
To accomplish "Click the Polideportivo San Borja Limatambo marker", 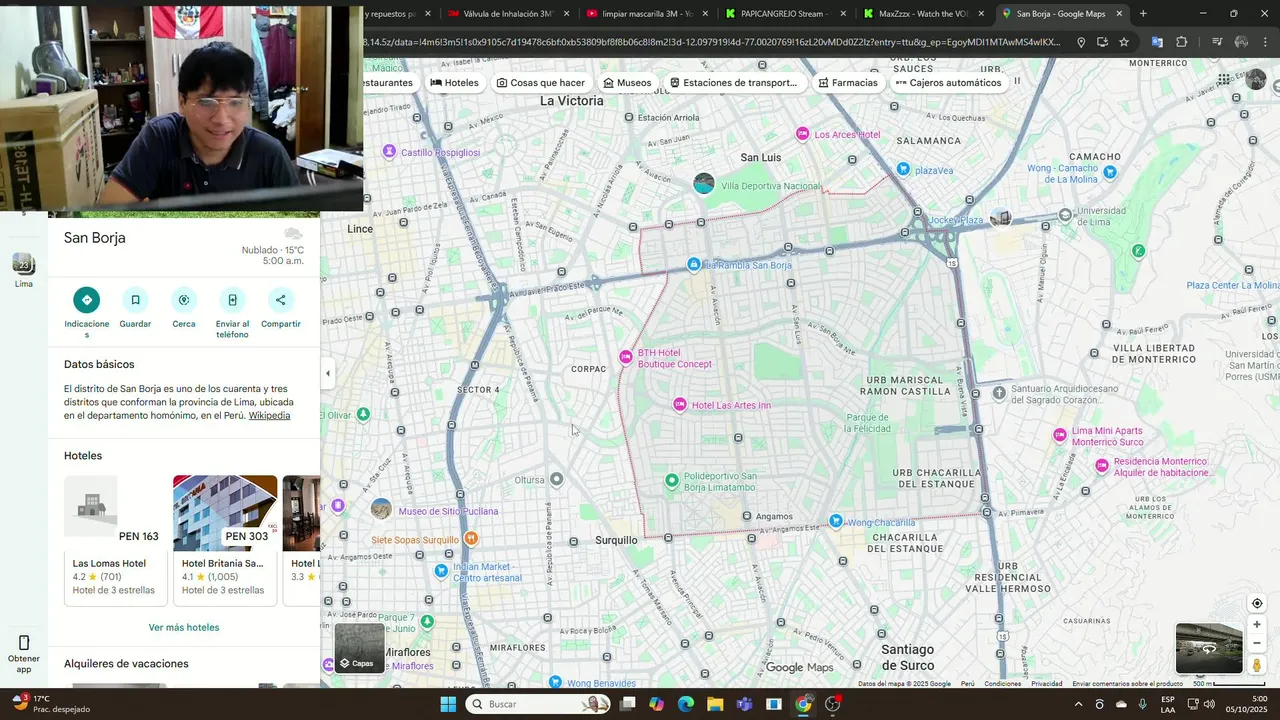I will 672,481.
